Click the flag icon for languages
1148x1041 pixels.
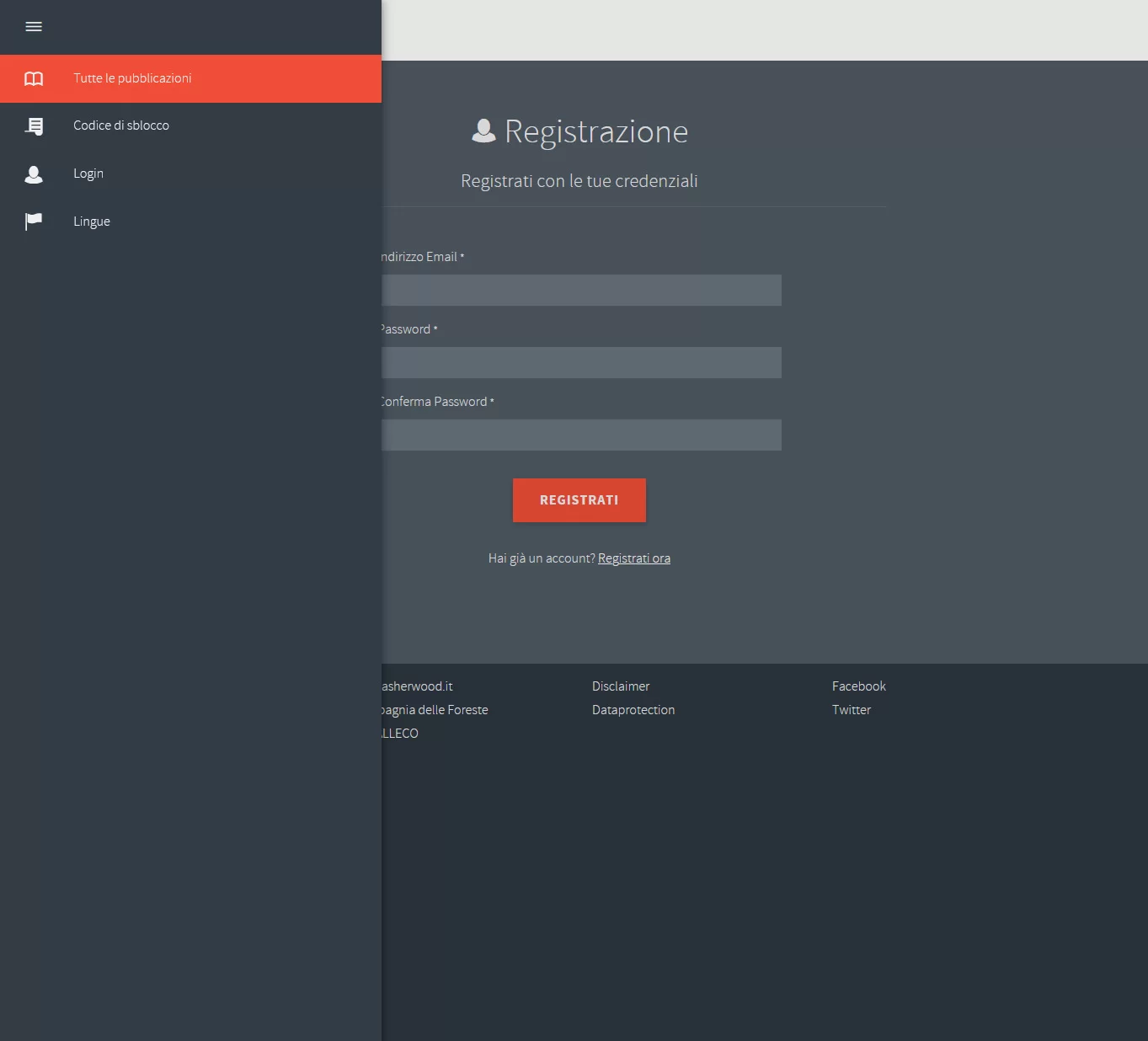34,222
